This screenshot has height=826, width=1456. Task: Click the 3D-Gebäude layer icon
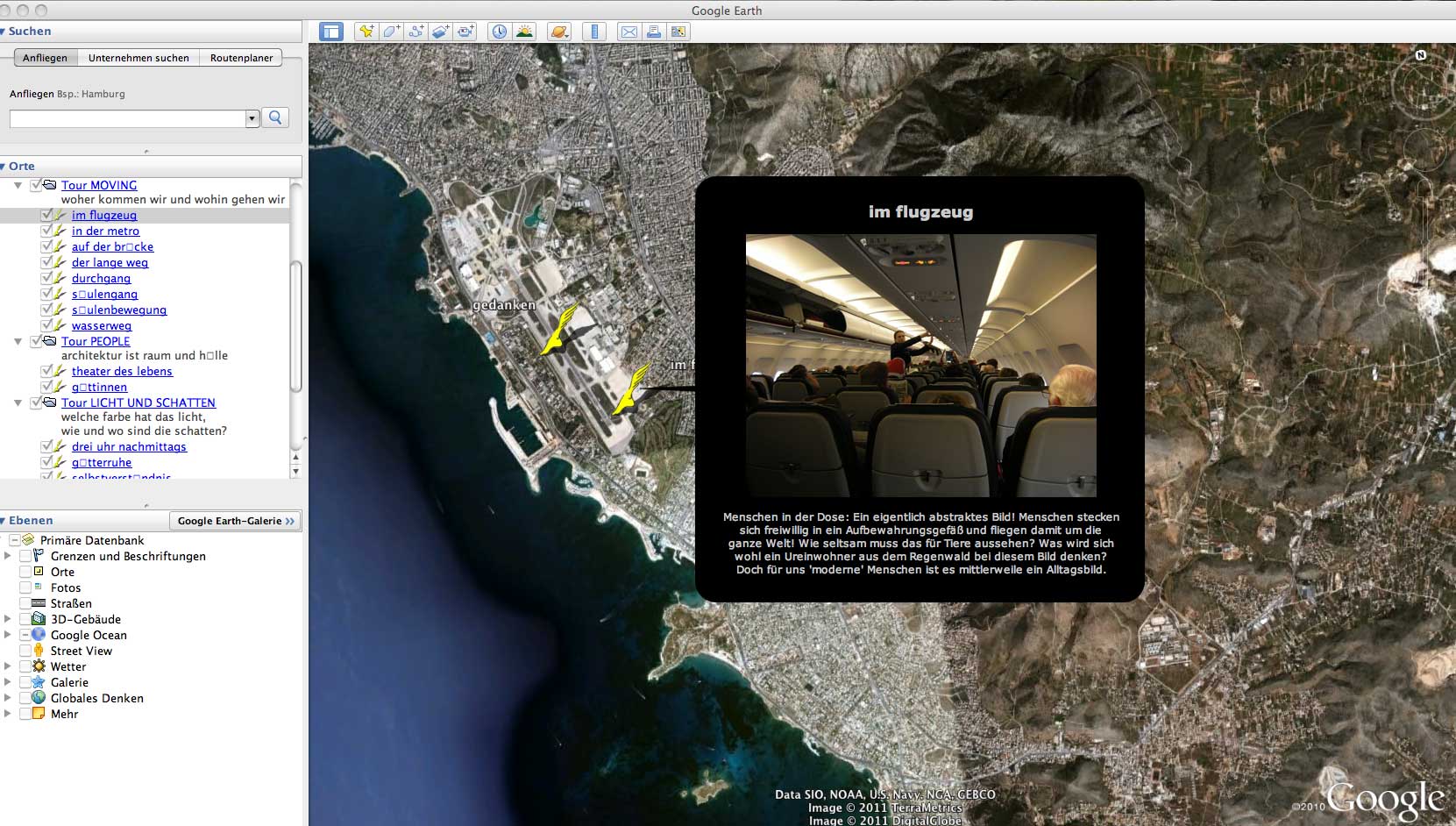point(39,619)
